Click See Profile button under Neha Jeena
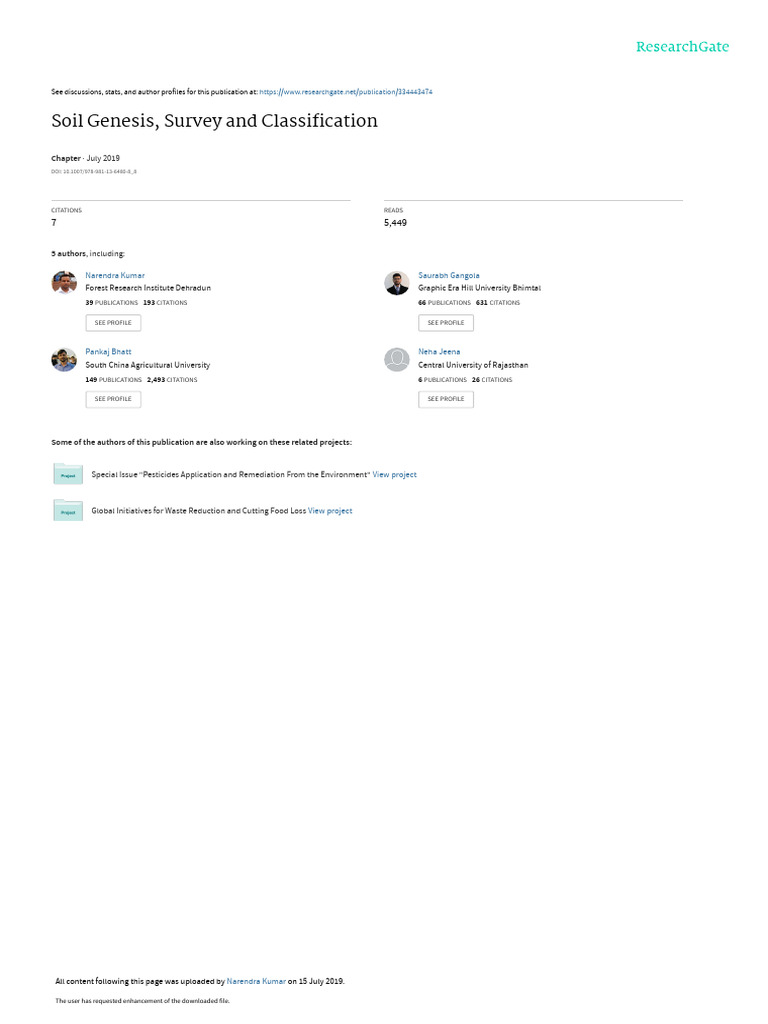 coord(446,399)
